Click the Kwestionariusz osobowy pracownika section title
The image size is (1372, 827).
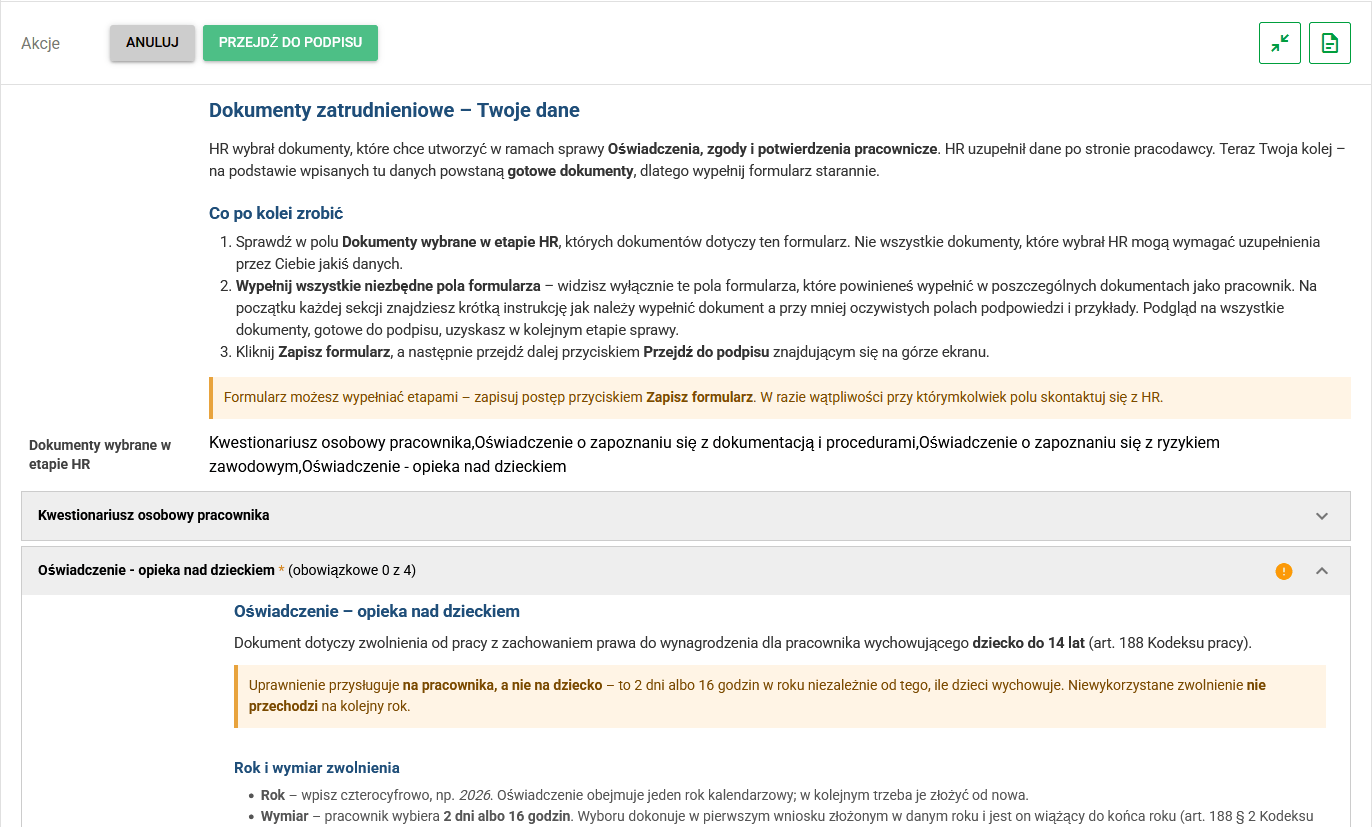[154, 515]
